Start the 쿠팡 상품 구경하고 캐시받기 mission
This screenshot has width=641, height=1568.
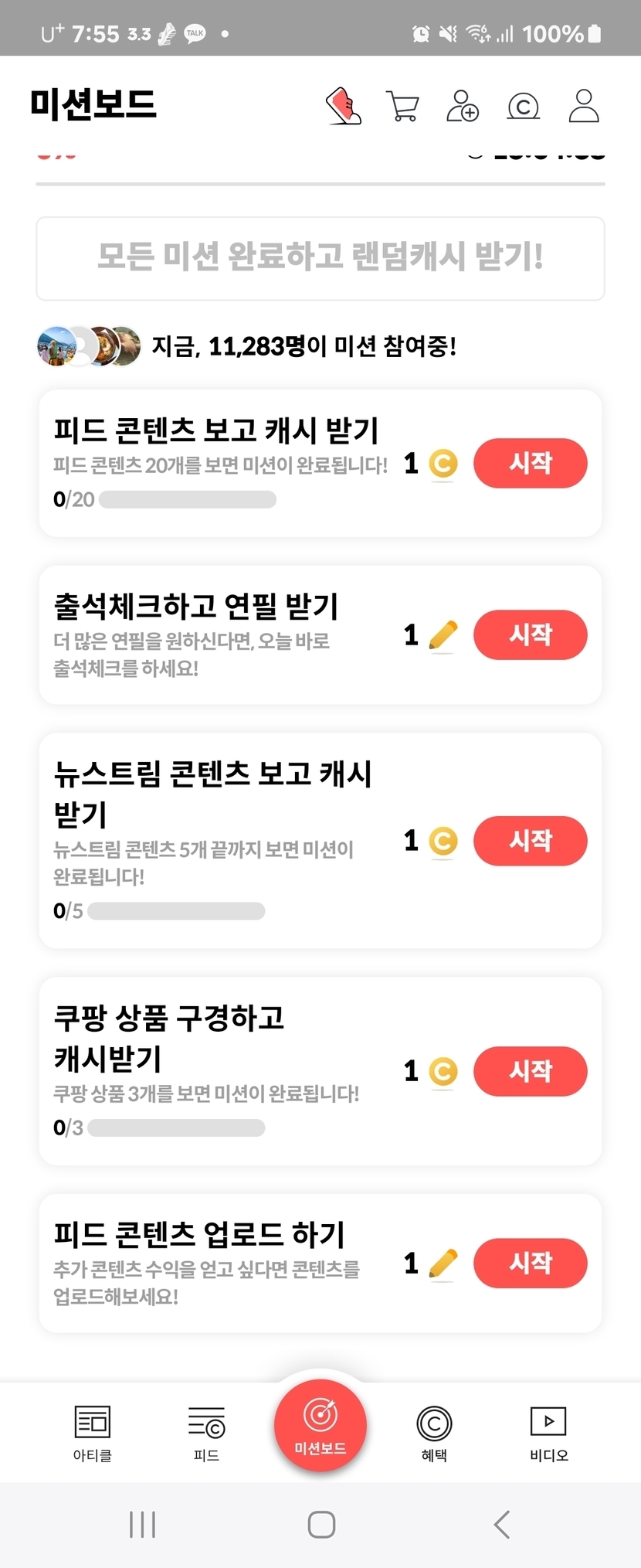(x=530, y=1071)
